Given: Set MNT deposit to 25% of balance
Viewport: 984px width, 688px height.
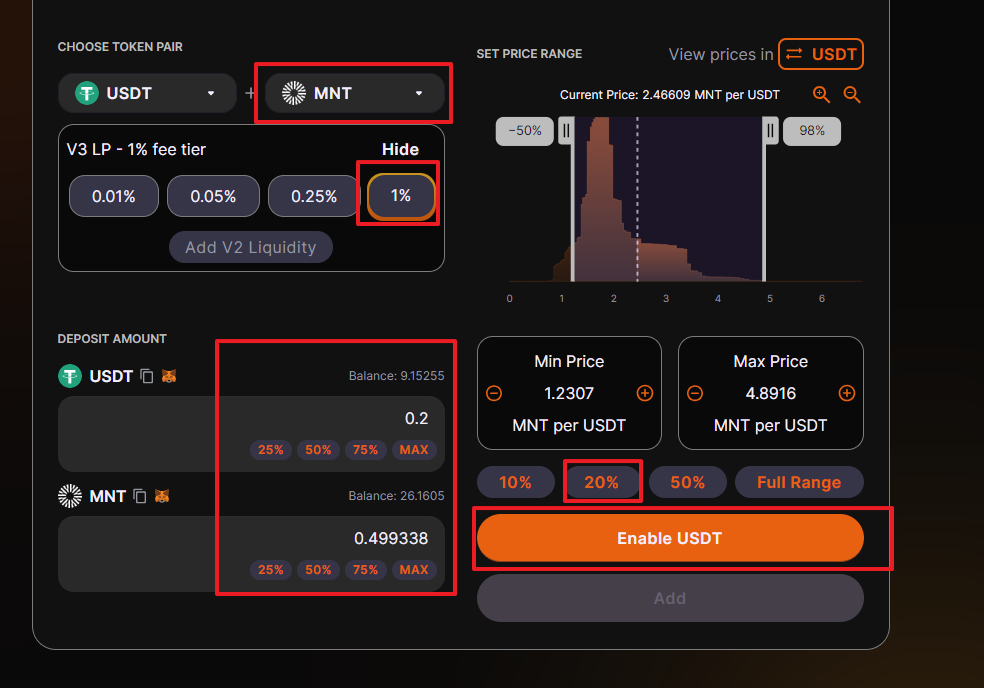Looking at the screenshot, I should [270, 569].
